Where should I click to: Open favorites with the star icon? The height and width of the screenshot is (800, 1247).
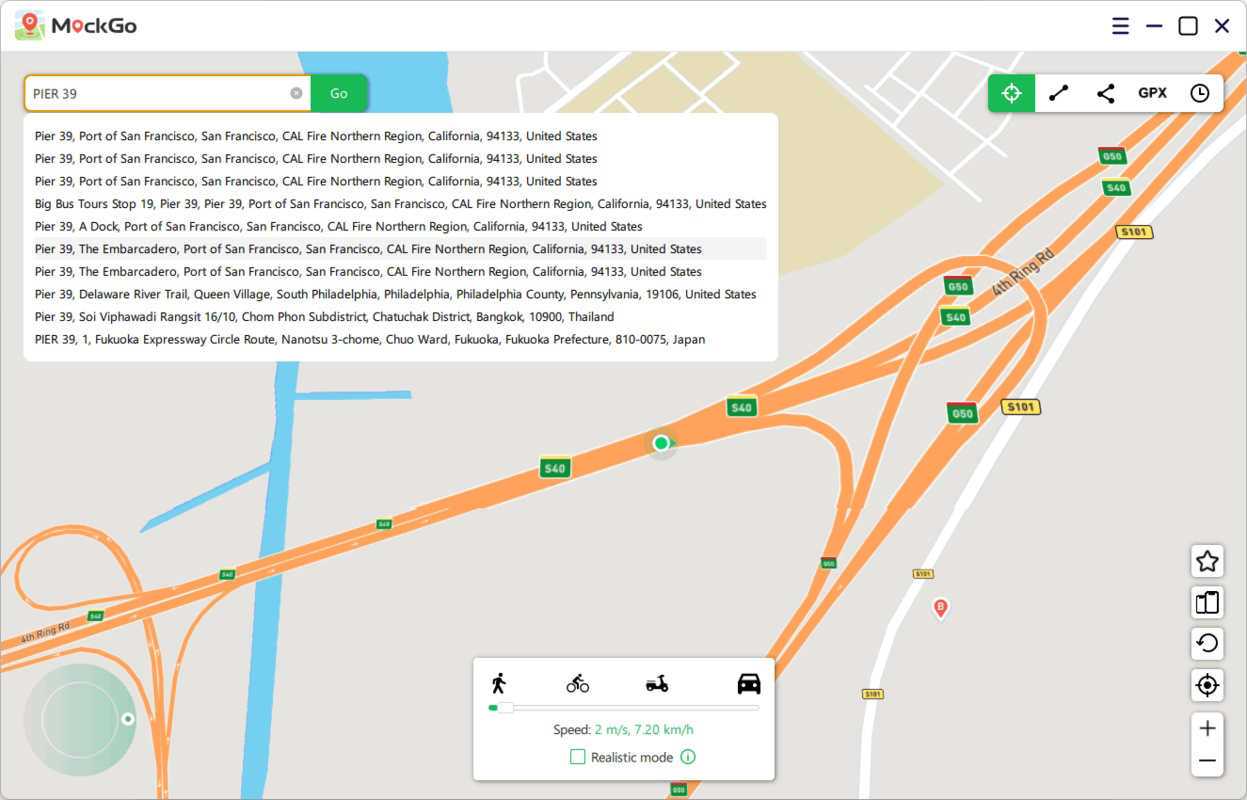tap(1207, 561)
